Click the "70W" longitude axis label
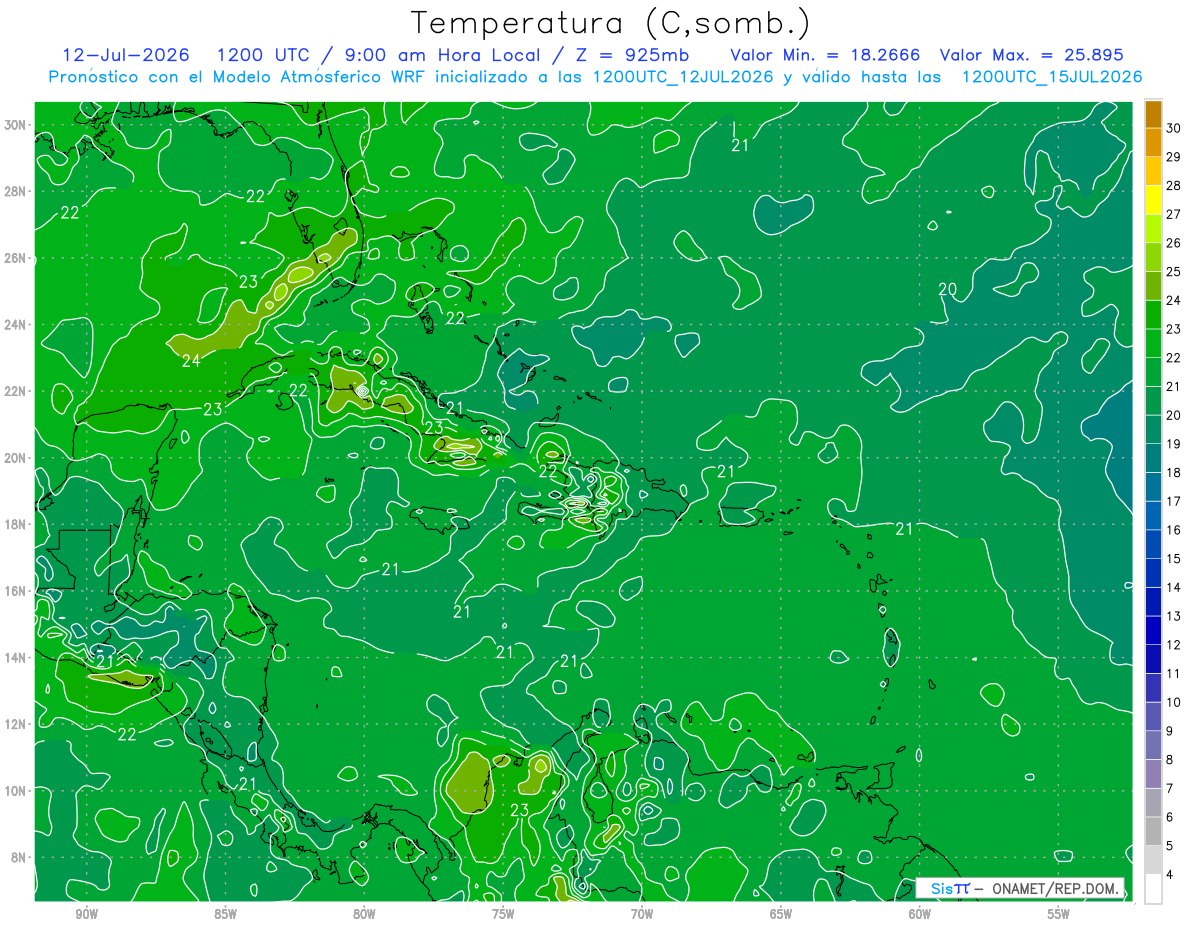 pyautogui.click(x=642, y=913)
